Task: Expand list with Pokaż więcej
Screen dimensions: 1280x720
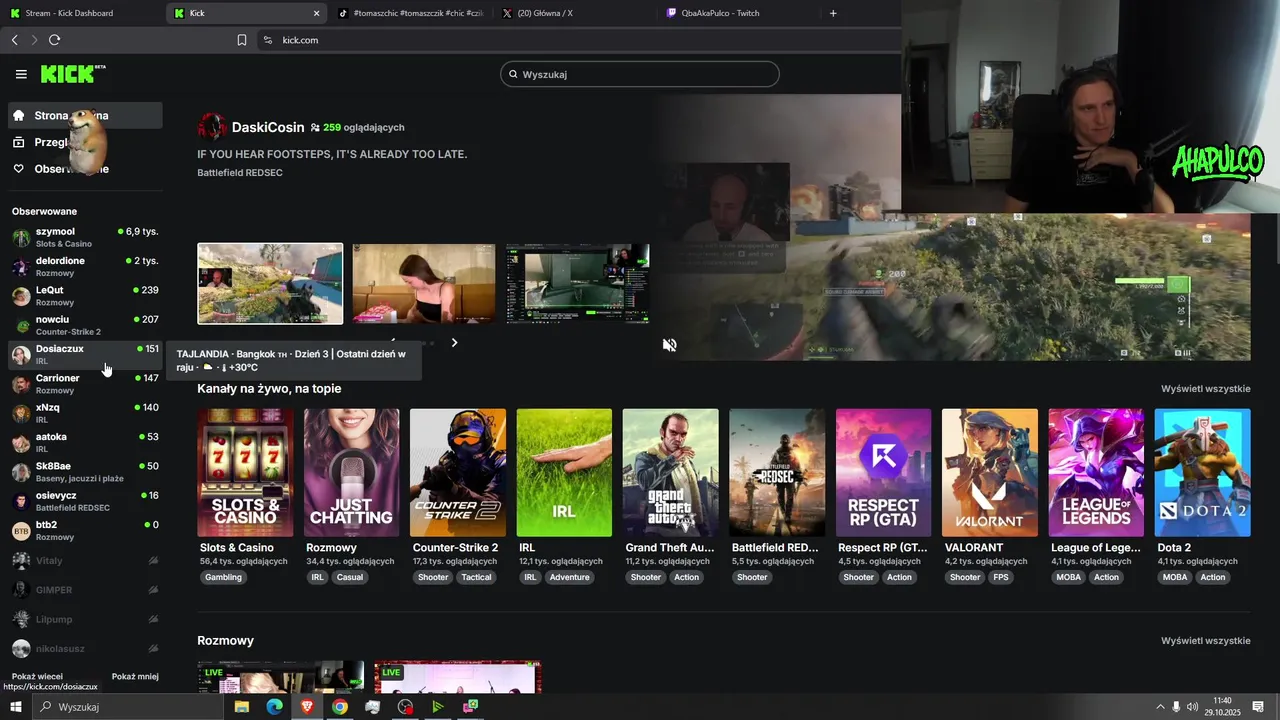Action: point(37,676)
